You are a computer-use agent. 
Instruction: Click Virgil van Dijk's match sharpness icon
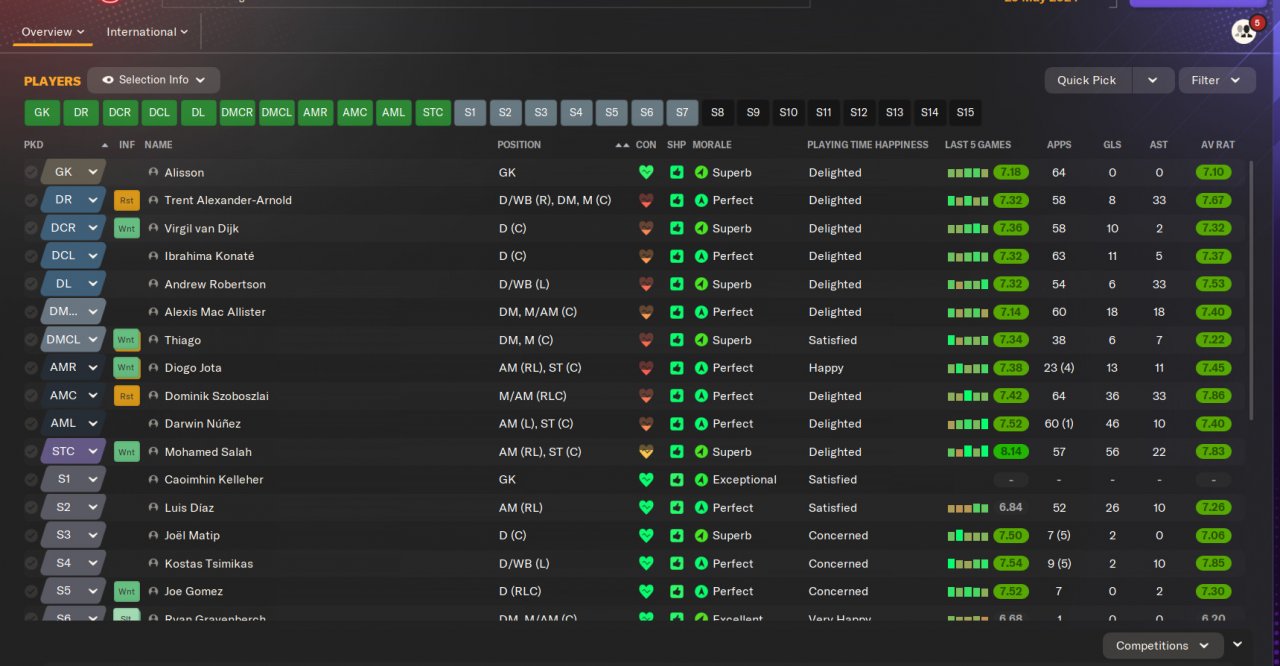click(677, 228)
